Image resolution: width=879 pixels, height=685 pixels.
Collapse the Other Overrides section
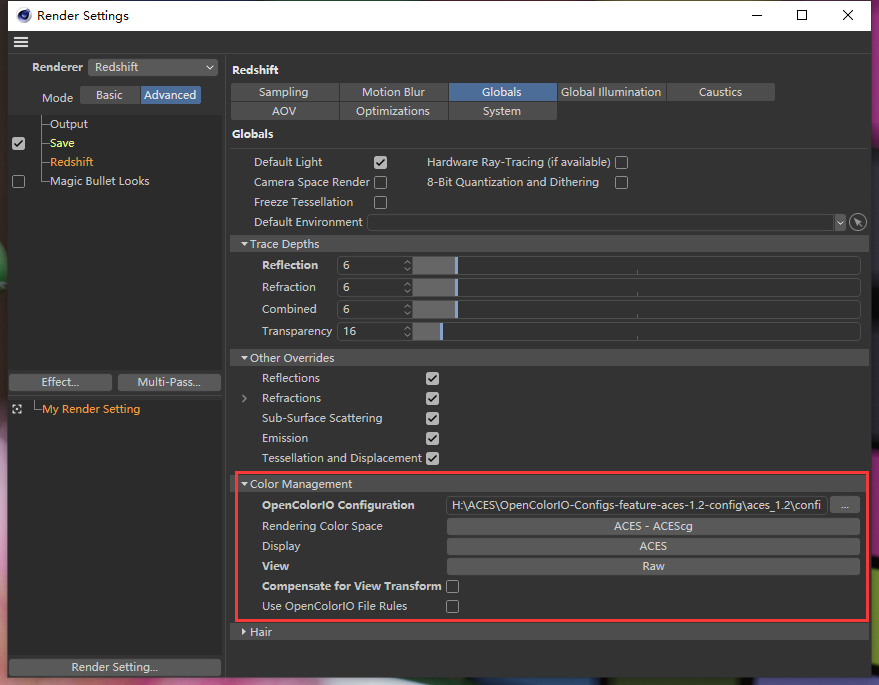tap(244, 358)
